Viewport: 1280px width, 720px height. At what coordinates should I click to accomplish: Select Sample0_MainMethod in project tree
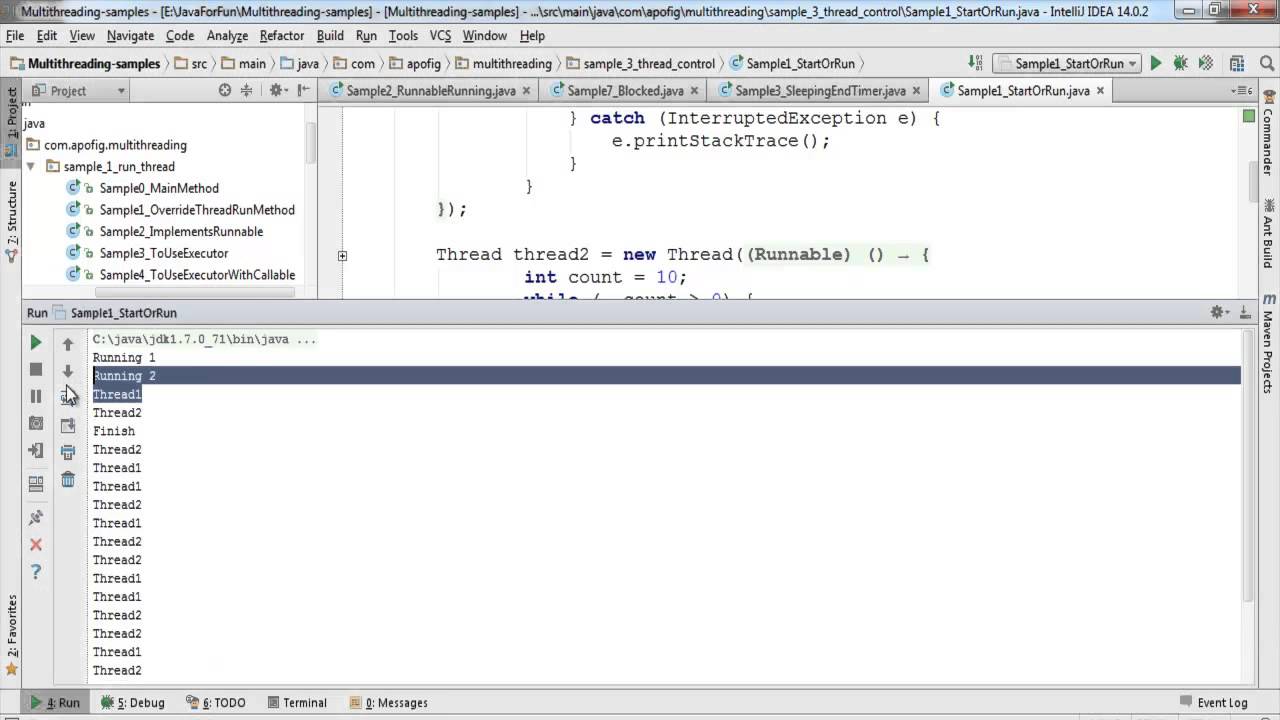click(x=159, y=188)
